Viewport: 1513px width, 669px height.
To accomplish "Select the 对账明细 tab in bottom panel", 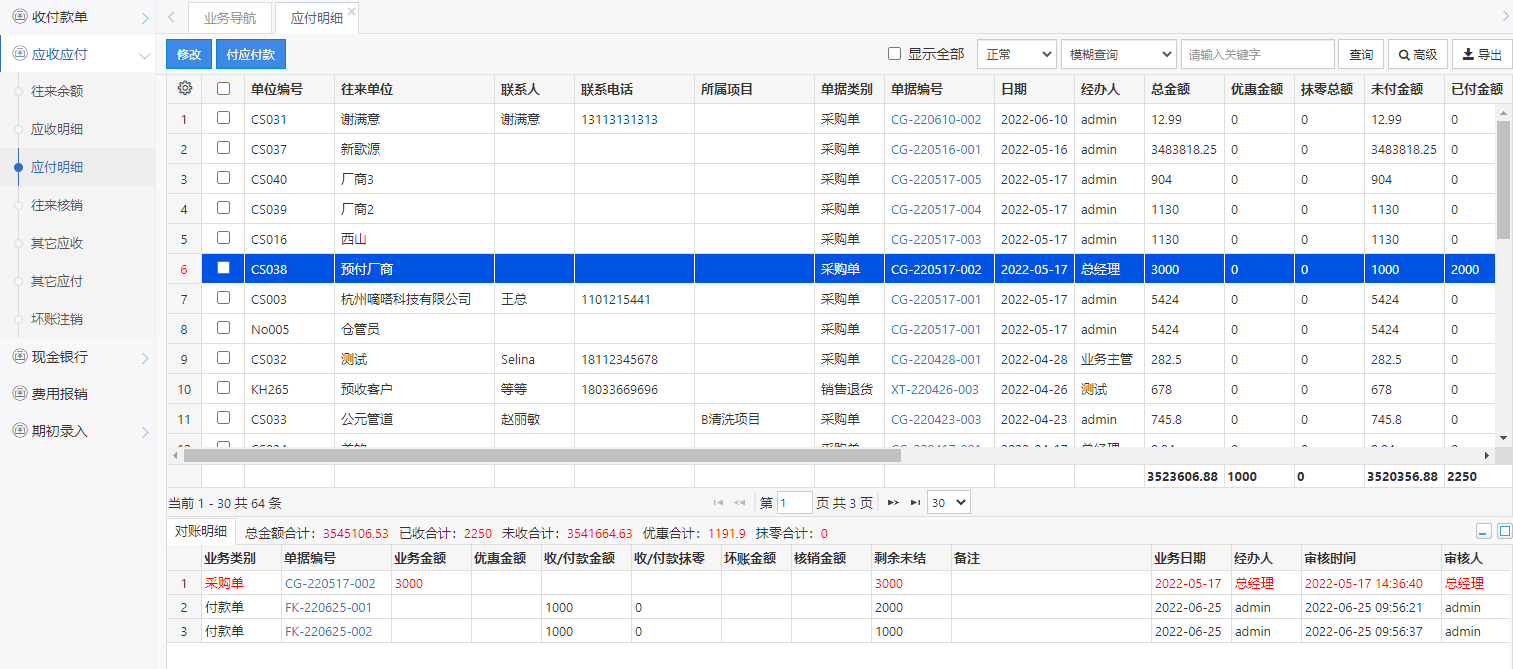I will click(201, 532).
